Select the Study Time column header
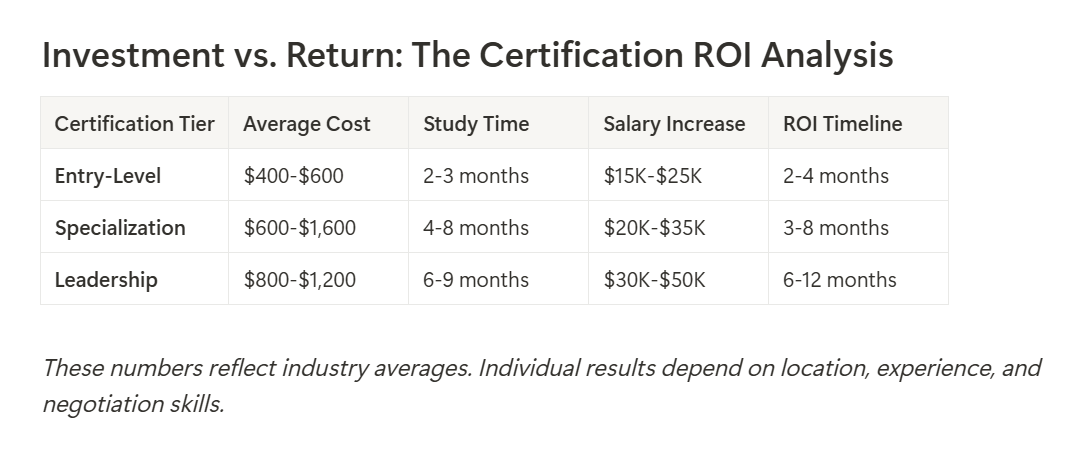Image resolution: width=1071 pixels, height=458 pixels. pyautogui.click(x=476, y=124)
